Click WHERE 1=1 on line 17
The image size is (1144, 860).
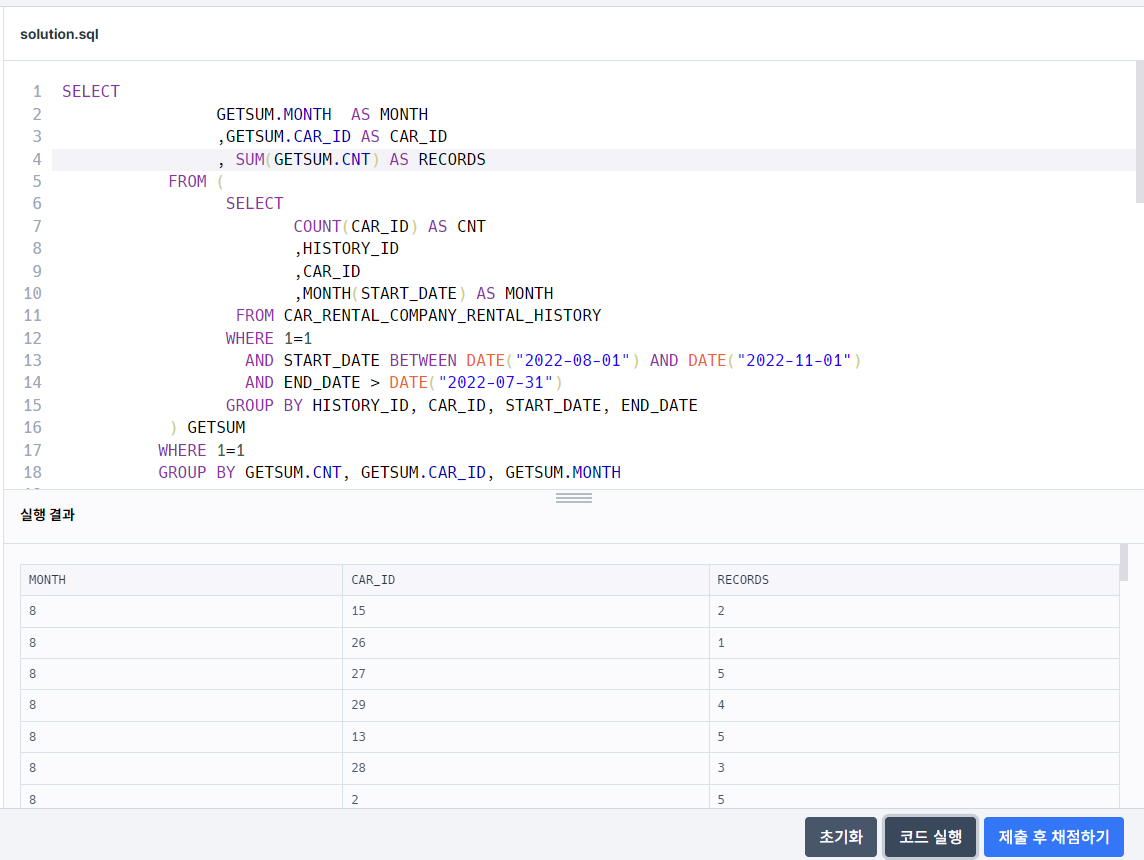point(201,451)
